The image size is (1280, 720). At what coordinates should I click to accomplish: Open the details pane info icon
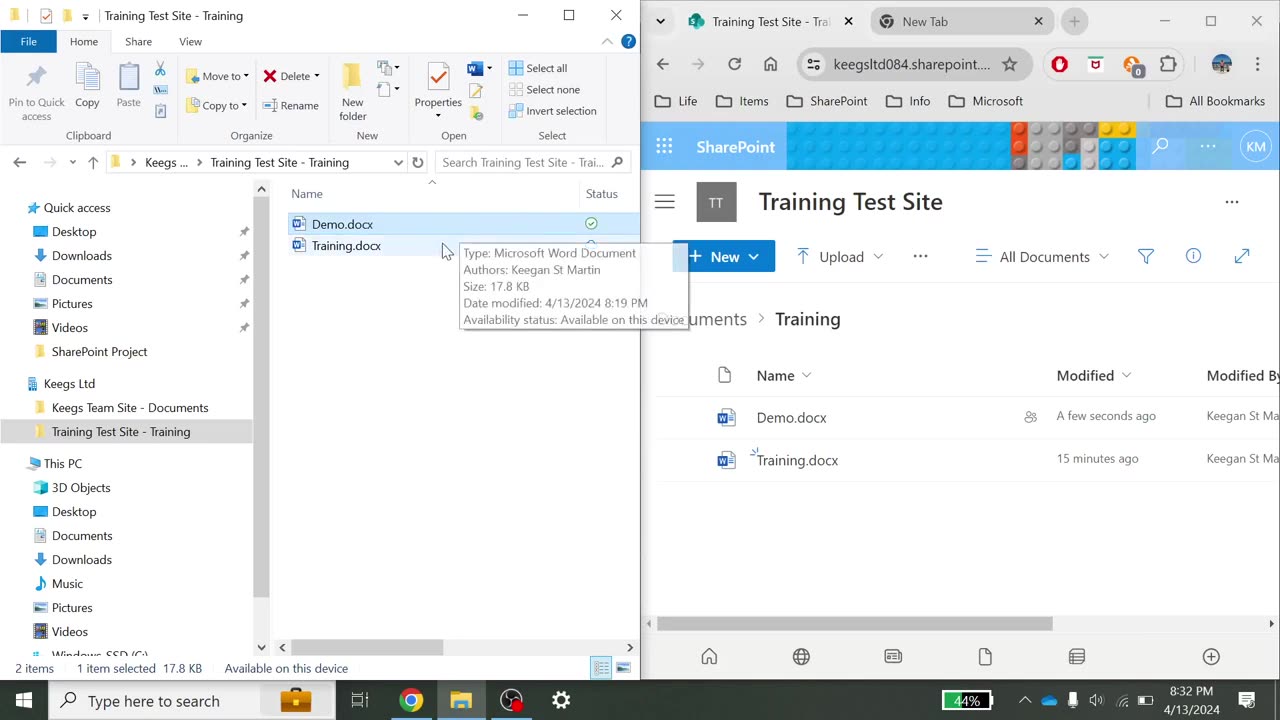1193,257
